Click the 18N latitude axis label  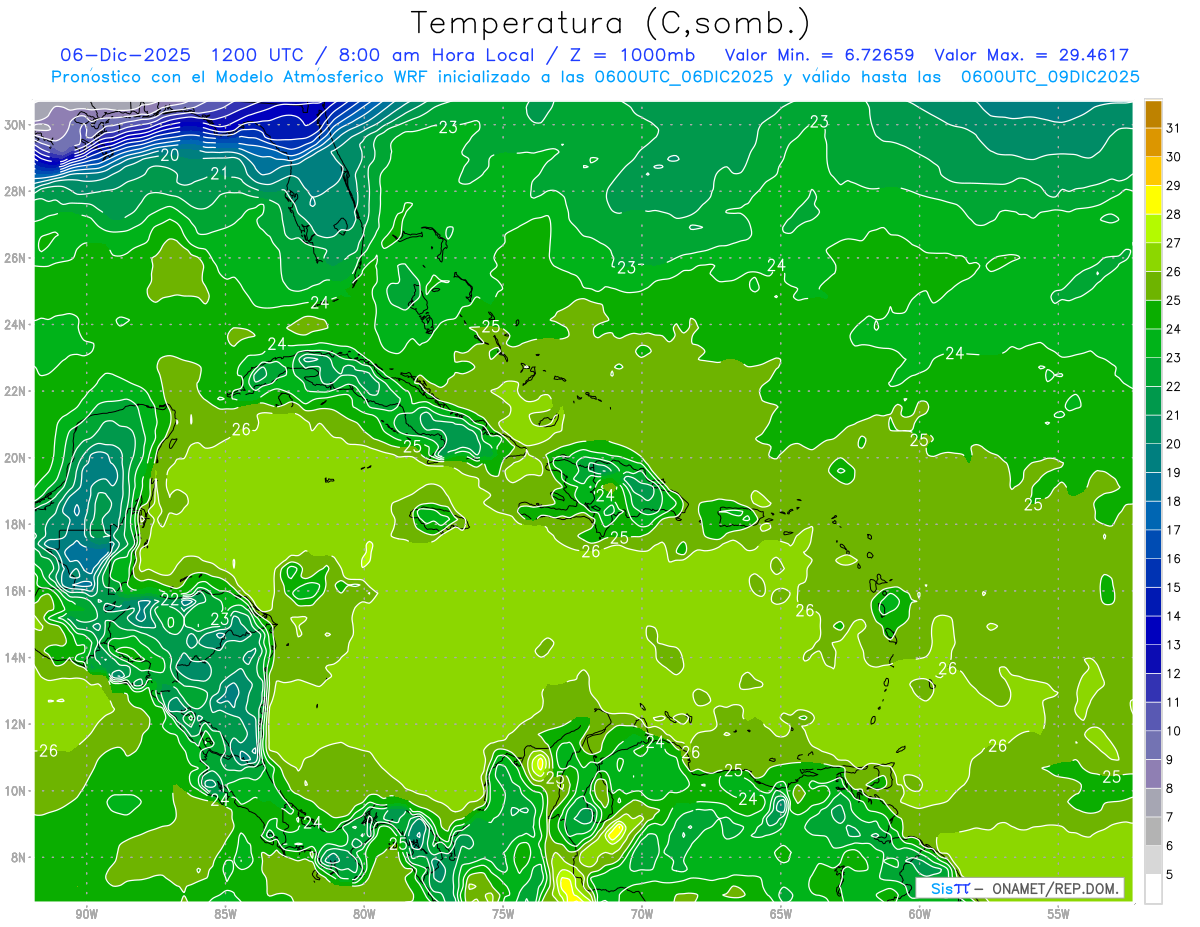click(17, 525)
